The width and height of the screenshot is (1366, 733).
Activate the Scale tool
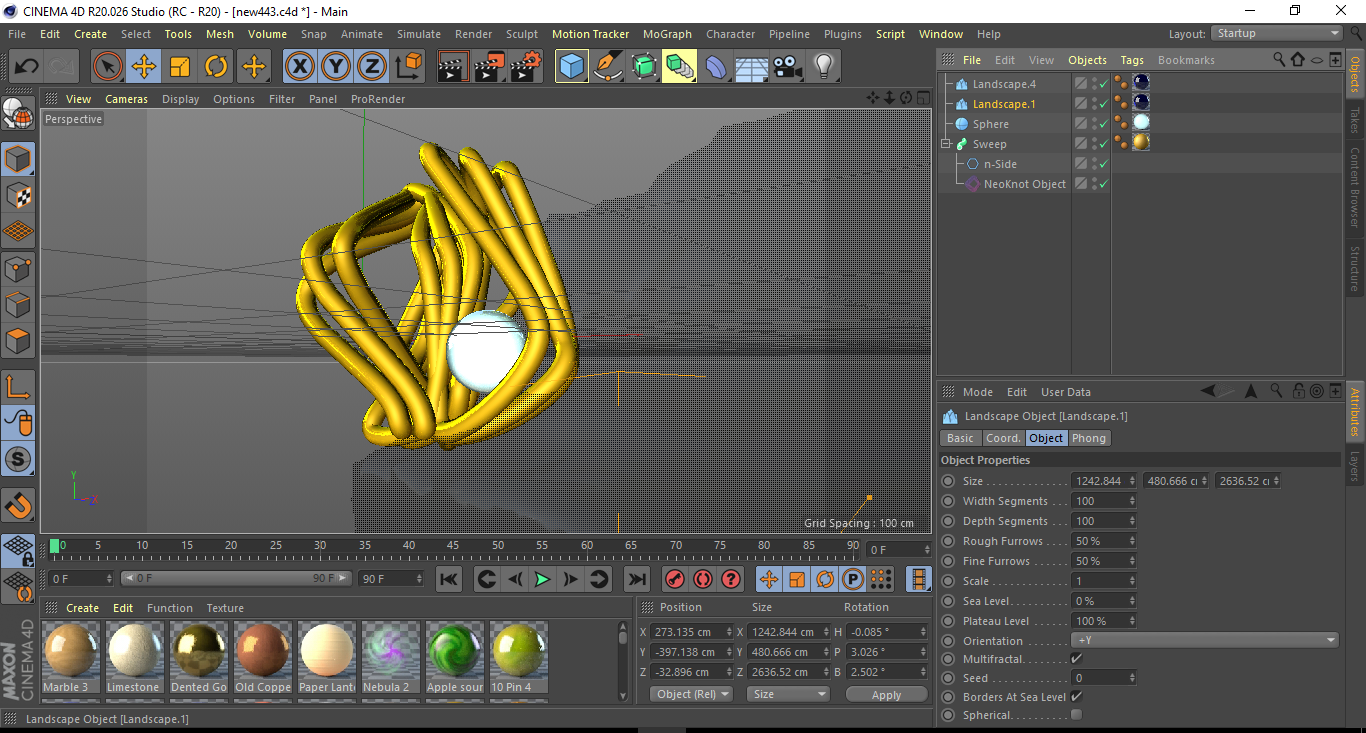180,67
